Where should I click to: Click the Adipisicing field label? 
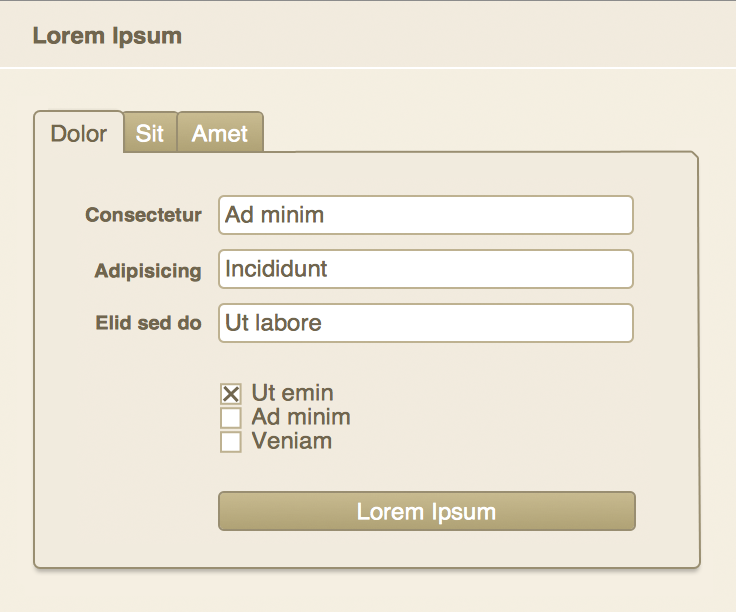click(x=148, y=271)
